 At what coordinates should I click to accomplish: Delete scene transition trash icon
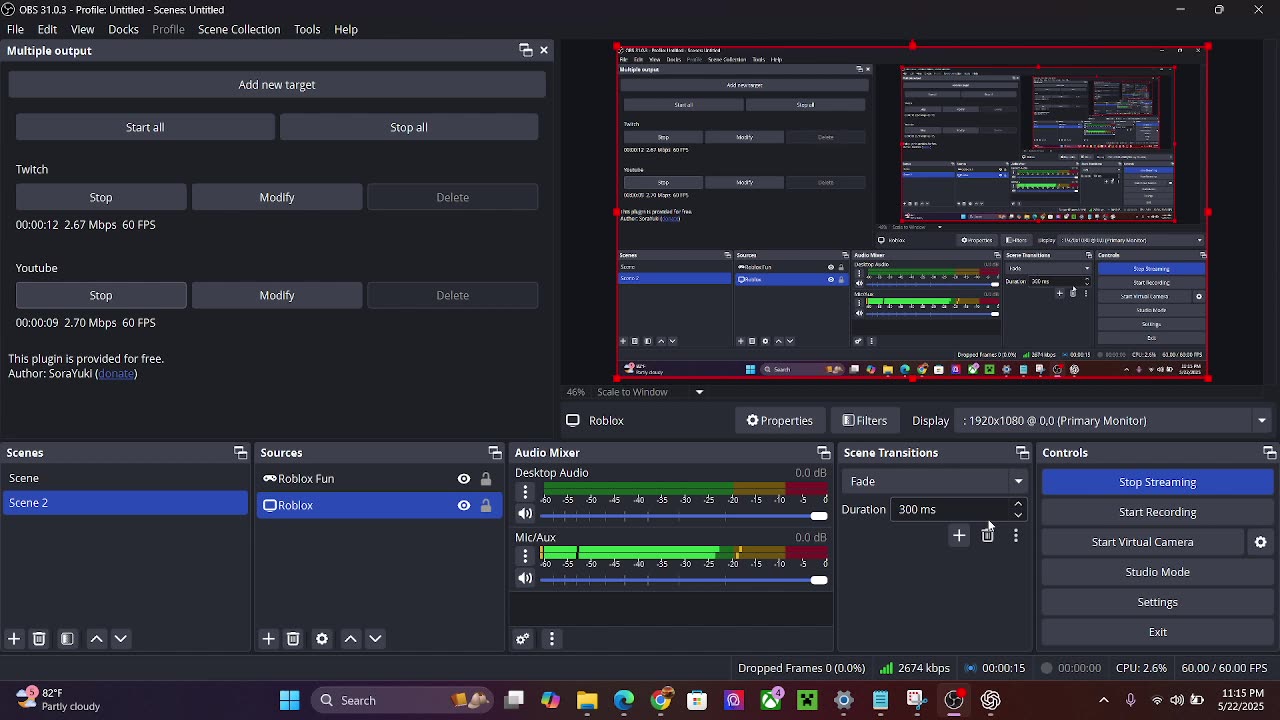[x=988, y=536]
